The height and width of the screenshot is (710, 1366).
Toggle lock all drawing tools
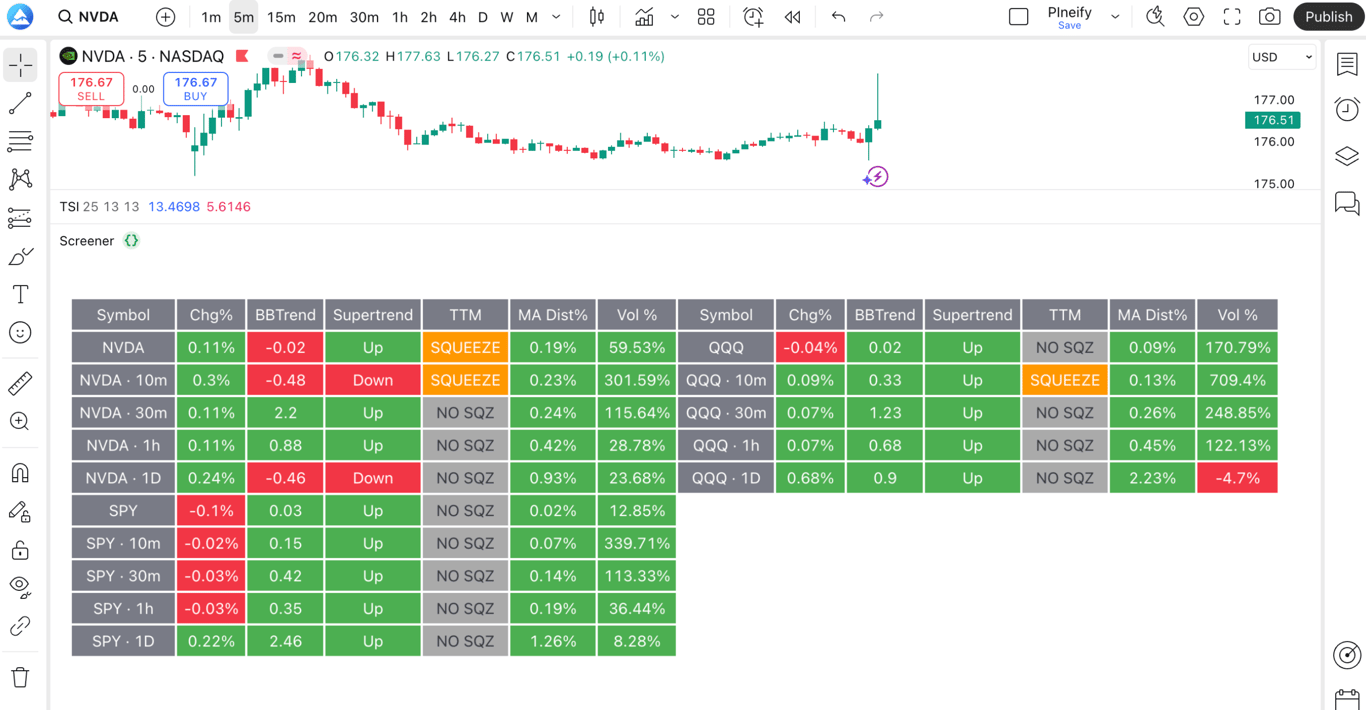pyautogui.click(x=20, y=550)
